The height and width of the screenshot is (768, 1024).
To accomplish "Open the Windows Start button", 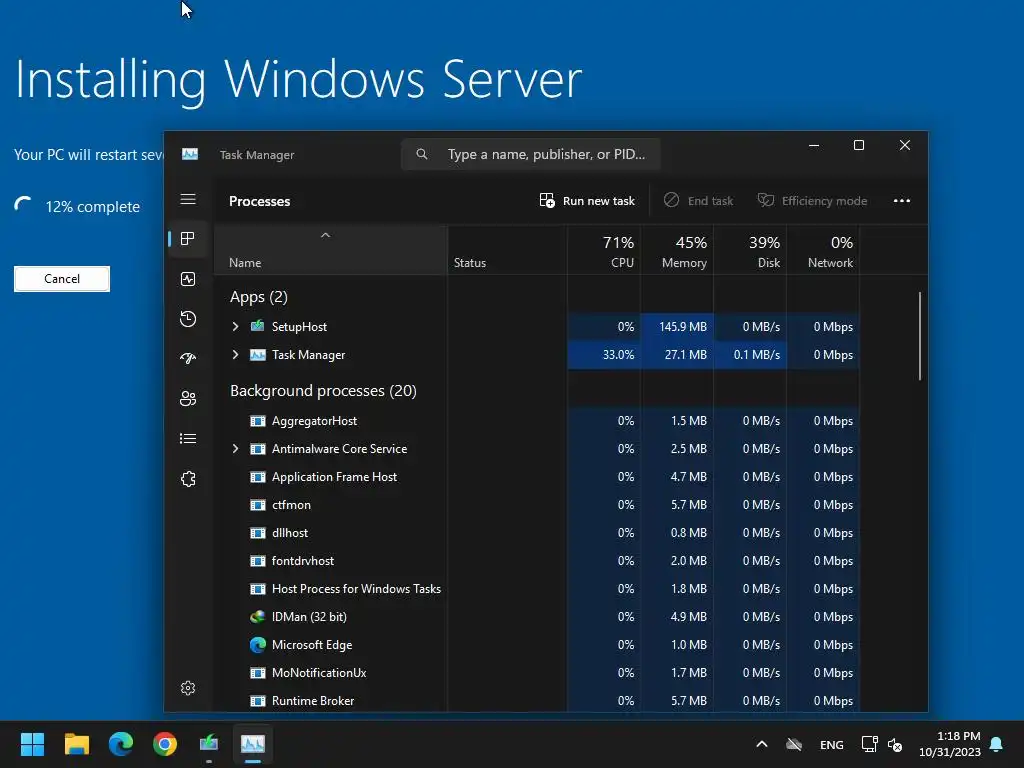I will tap(32, 744).
